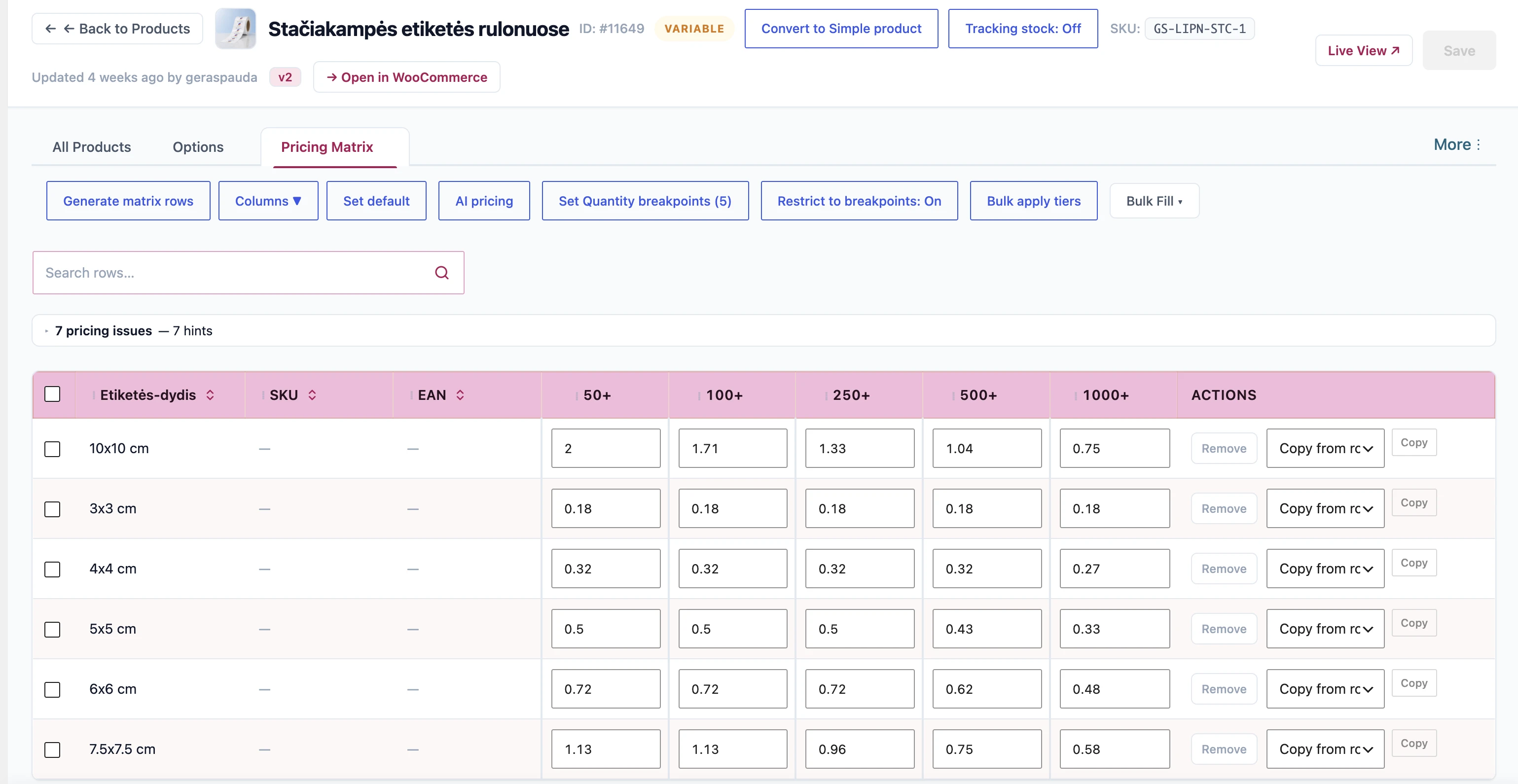Remove the 5x5 cm row
1518x784 pixels.
click(1224, 629)
